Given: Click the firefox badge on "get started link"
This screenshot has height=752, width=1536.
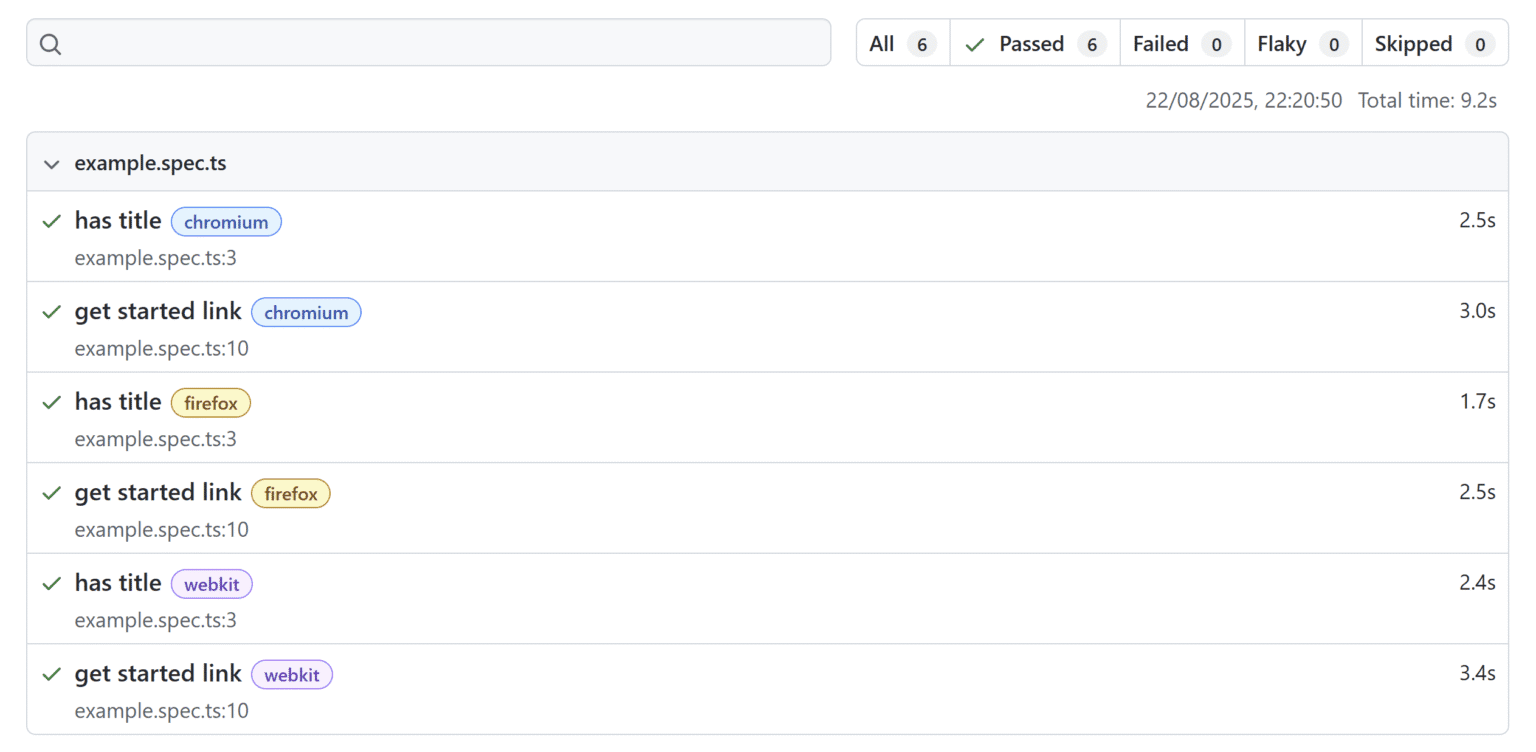Looking at the screenshot, I should coord(291,493).
